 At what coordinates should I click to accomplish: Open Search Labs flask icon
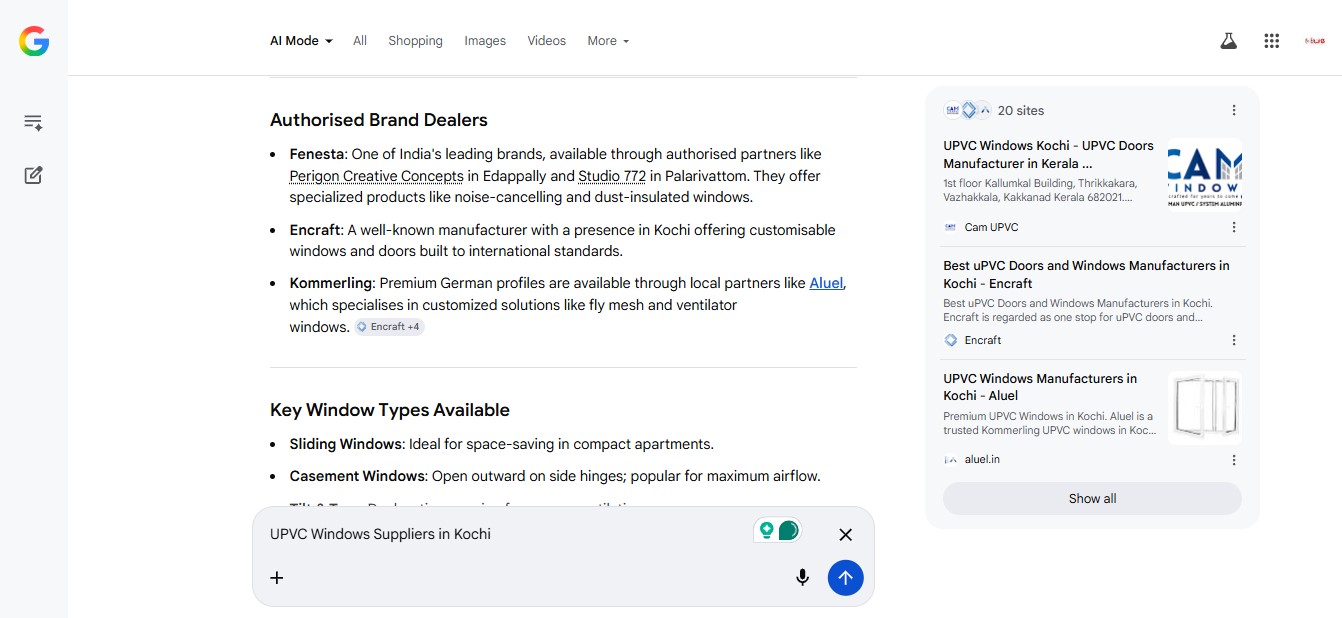pyautogui.click(x=1228, y=41)
